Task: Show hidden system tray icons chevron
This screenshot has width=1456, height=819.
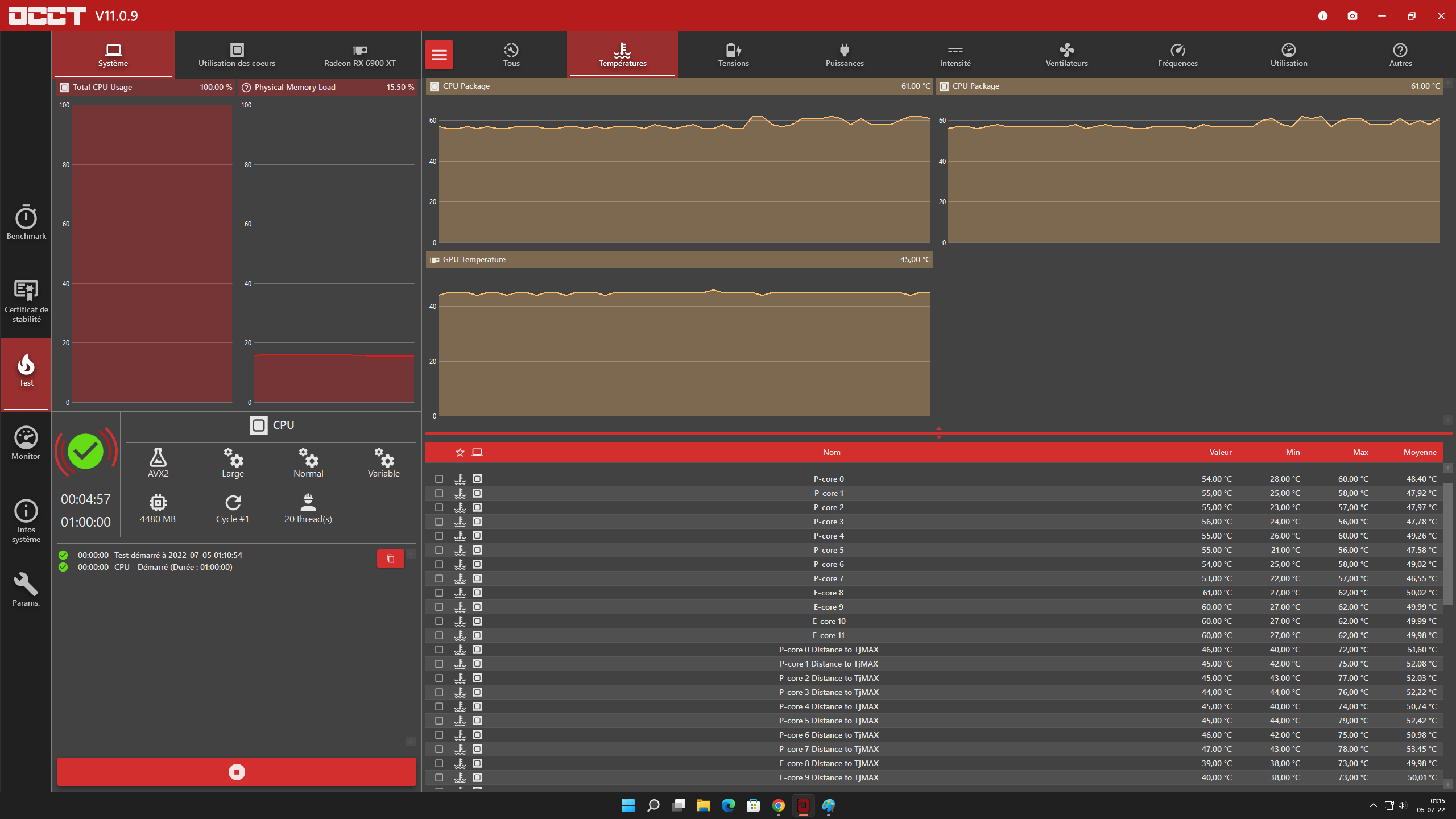Action: [x=1373, y=805]
